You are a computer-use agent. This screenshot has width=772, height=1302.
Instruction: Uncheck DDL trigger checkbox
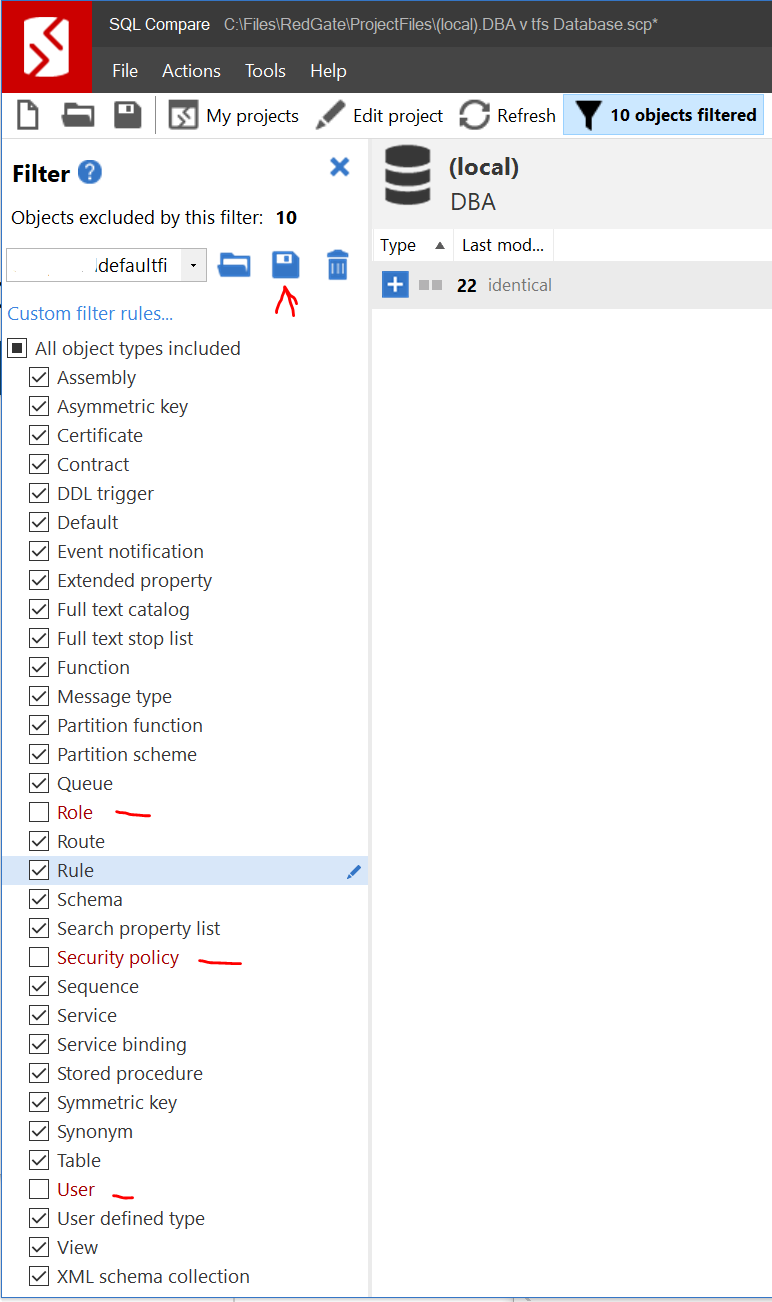[39, 494]
